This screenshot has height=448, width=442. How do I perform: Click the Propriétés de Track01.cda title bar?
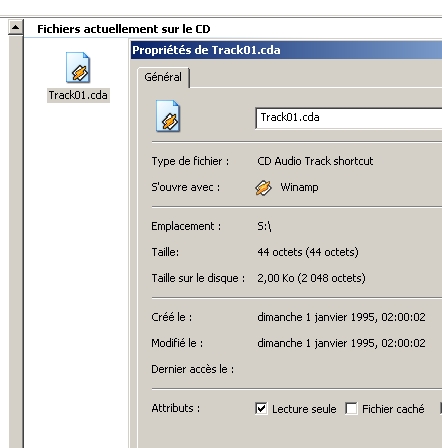click(x=286, y=50)
